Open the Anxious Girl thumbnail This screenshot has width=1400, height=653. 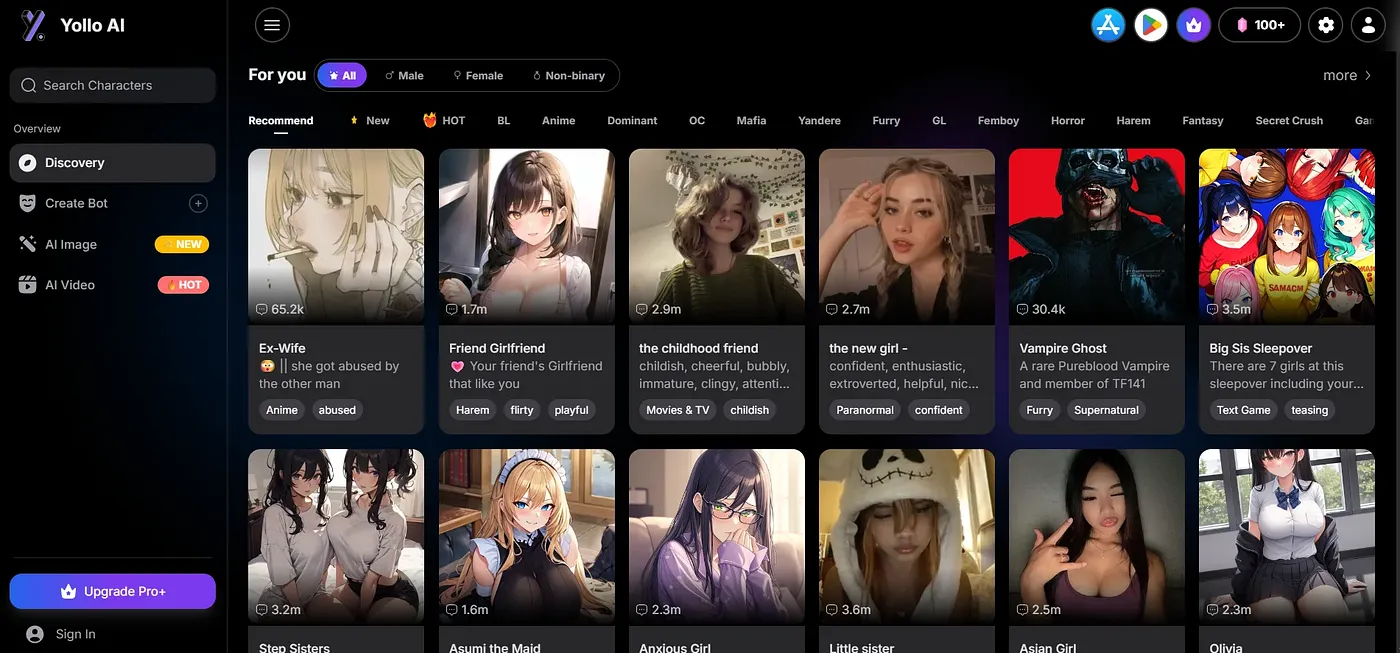coord(717,537)
